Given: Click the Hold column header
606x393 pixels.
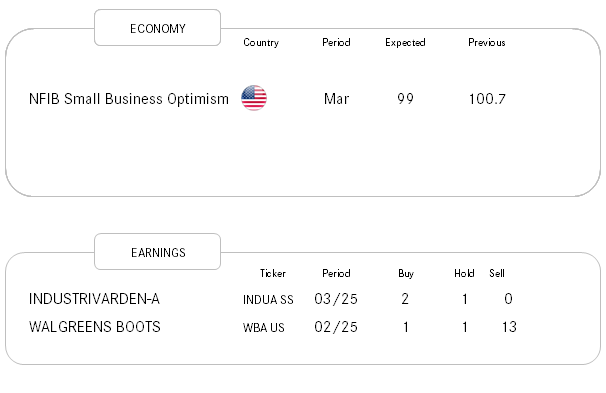Looking at the screenshot, I should (464, 273).
